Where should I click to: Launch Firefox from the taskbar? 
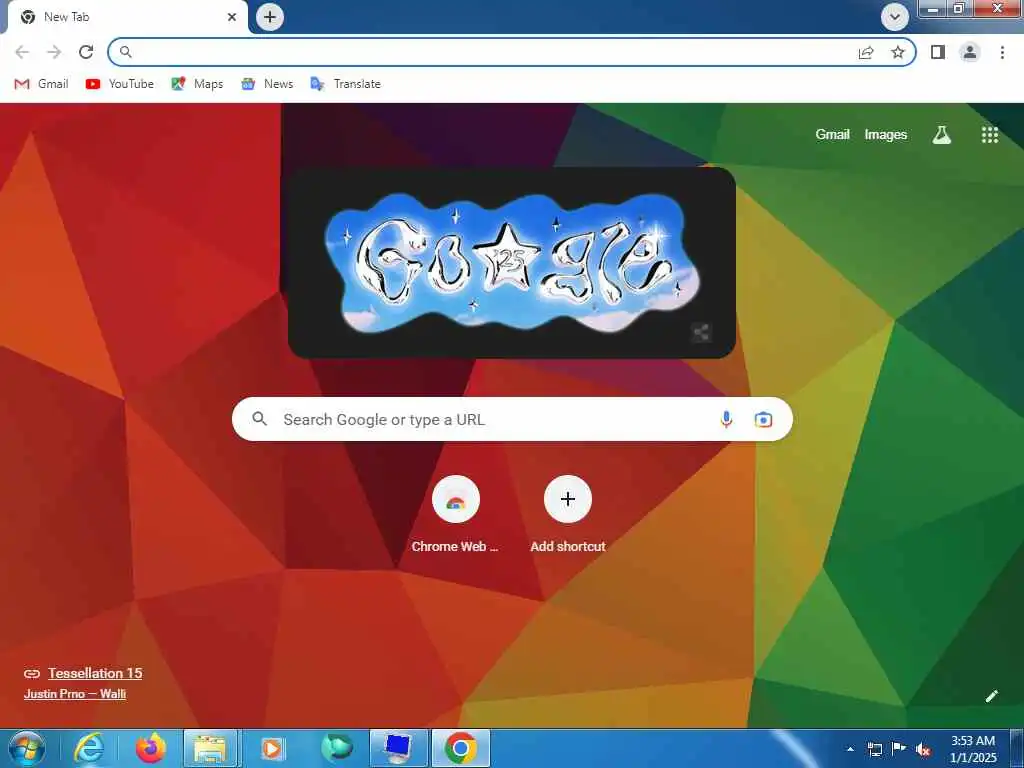(151, 748)
